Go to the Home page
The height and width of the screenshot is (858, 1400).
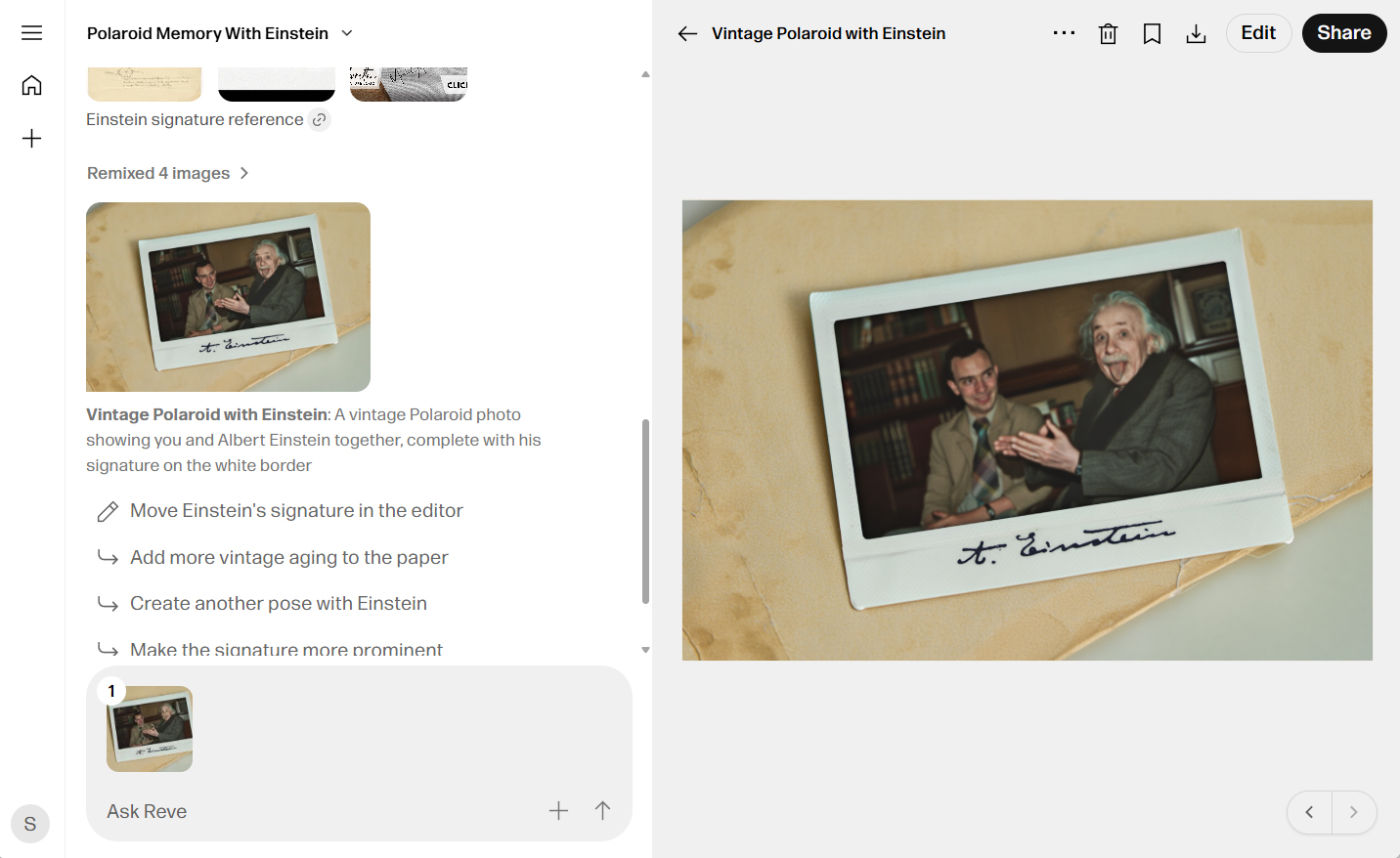31,86
